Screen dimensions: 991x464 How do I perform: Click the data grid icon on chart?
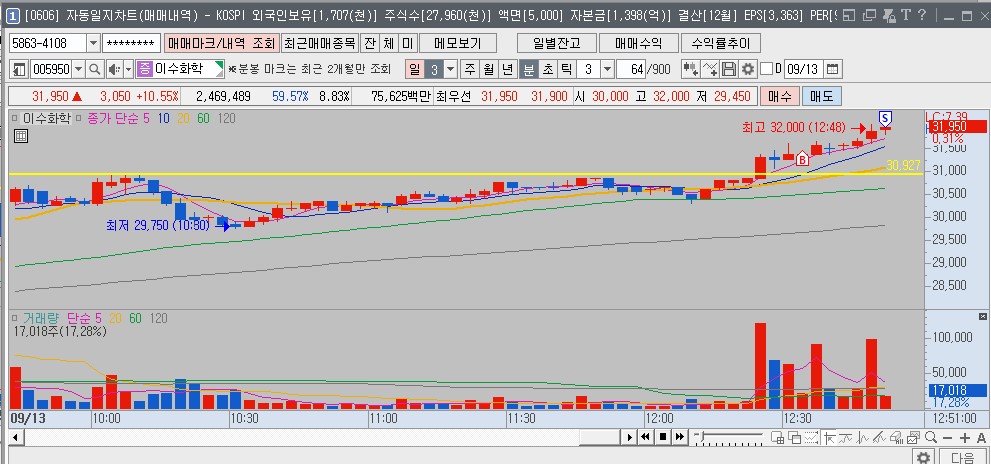[x=20, y=136]
